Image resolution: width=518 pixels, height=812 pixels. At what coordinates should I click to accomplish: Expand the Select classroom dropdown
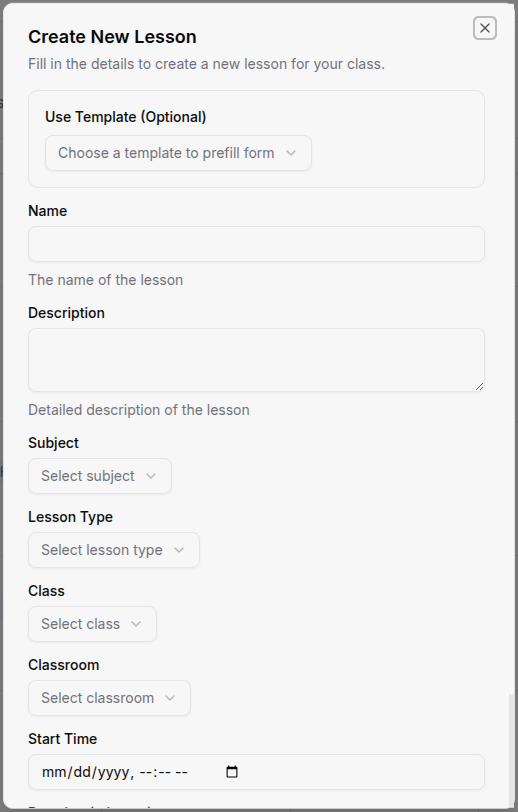[109, 698]
